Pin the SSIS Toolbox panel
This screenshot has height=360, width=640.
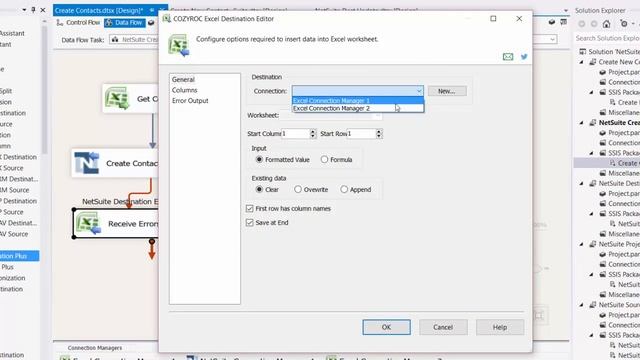click(33, 10)
